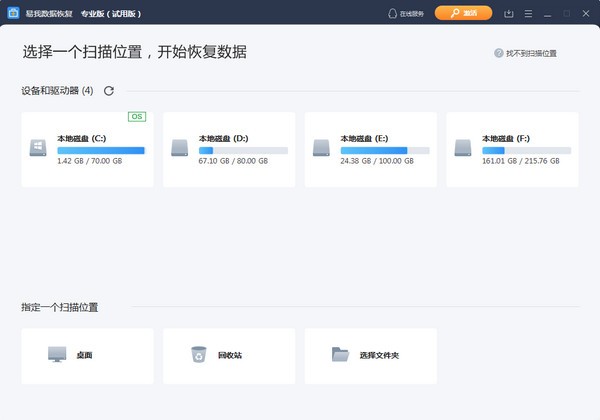Open the 'can't find scan location' help link
This screenshot has height=420, width=600.
point(525,53)
